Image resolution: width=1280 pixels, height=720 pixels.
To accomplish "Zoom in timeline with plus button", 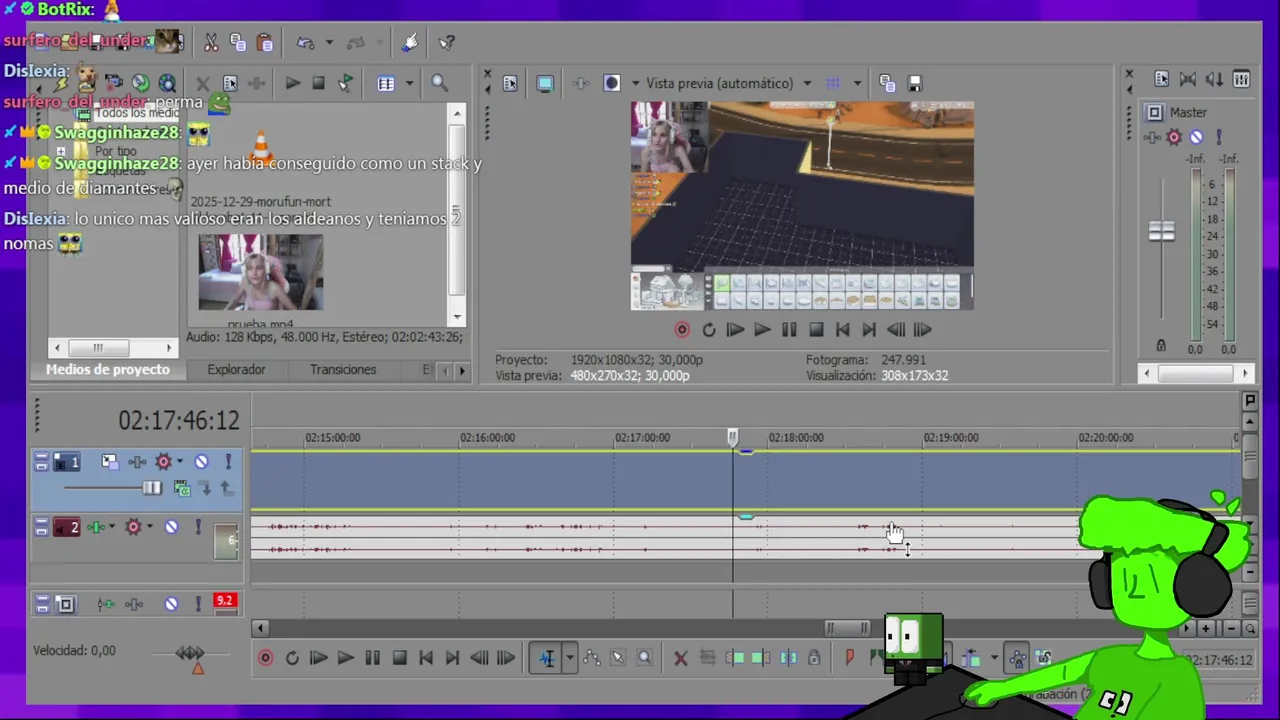I will click(1206, 628).
